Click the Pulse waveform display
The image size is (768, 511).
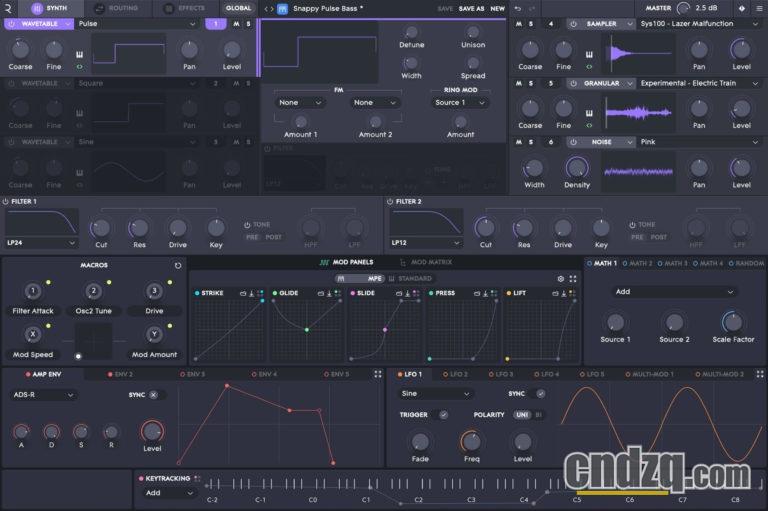[128, 53]
